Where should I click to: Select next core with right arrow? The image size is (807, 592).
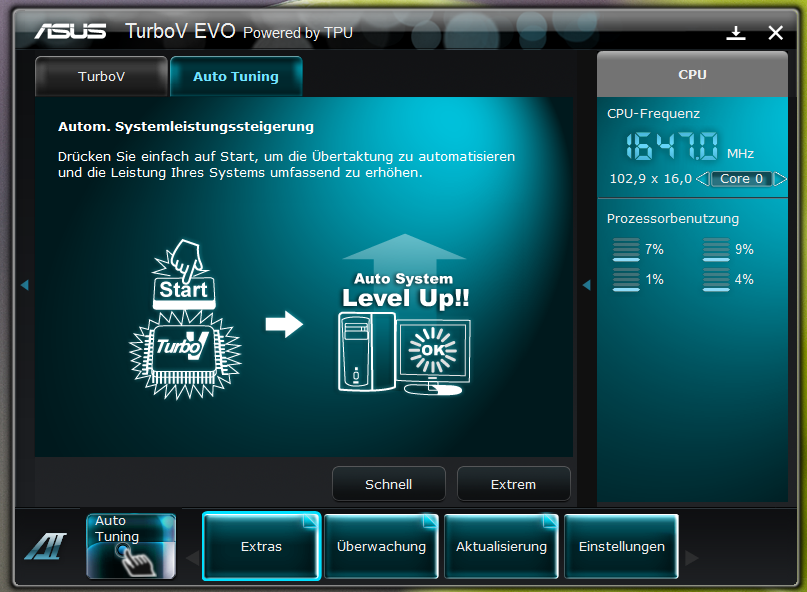(780, 179)
